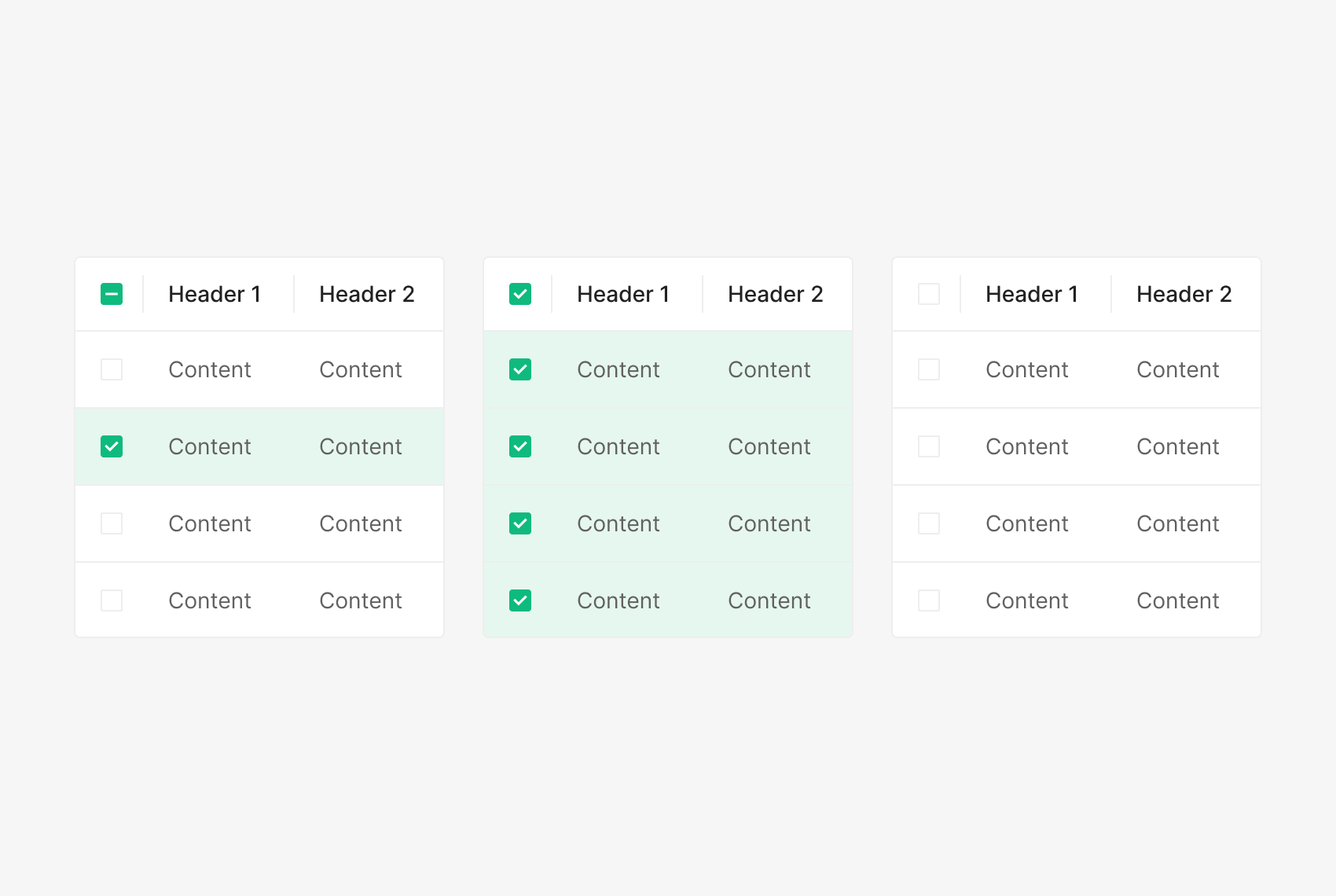Check the last row checkbox in left table
Screen dimensions: 1336x896
tap(112, 600)
